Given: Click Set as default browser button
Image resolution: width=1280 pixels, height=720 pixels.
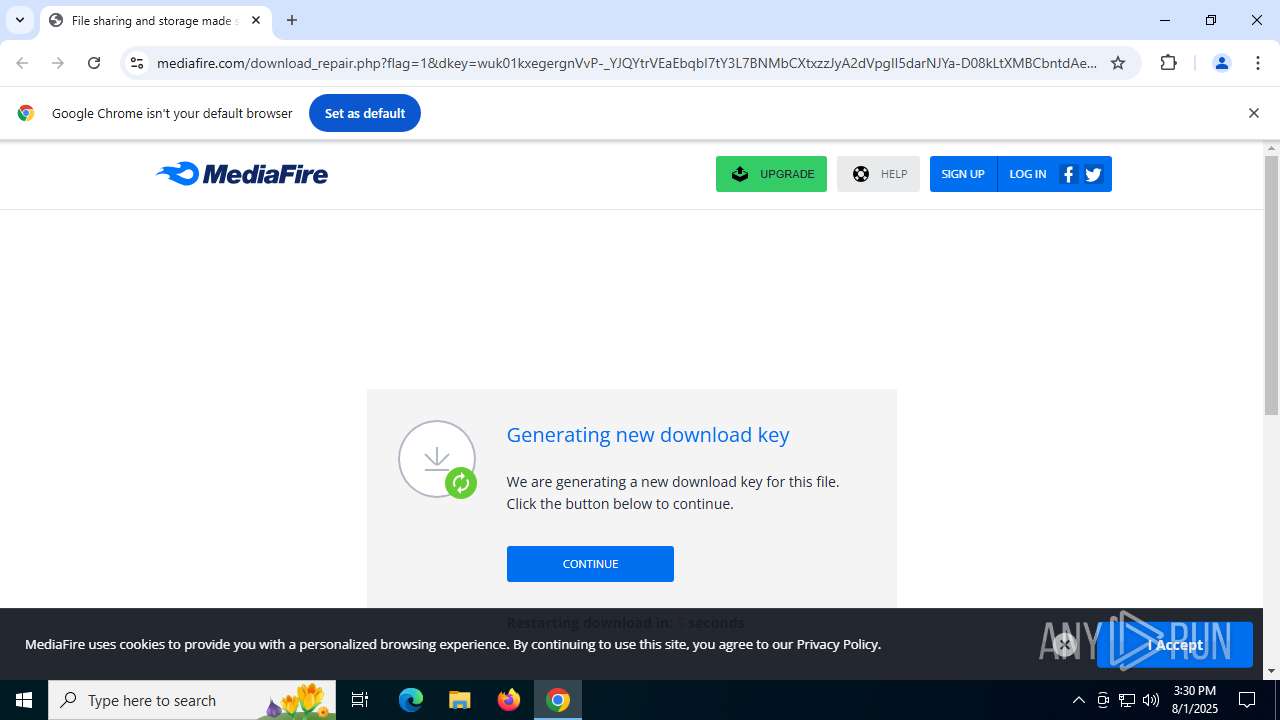Looking at the screenshot, I should click(x=365, y=113).
